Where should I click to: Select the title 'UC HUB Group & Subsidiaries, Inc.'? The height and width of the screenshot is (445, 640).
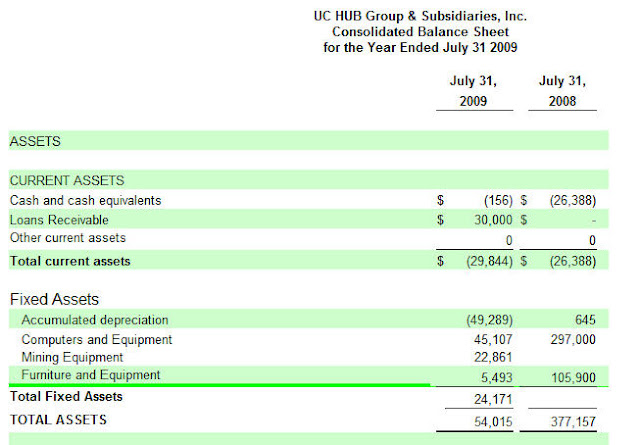click(x=420, y=16)
